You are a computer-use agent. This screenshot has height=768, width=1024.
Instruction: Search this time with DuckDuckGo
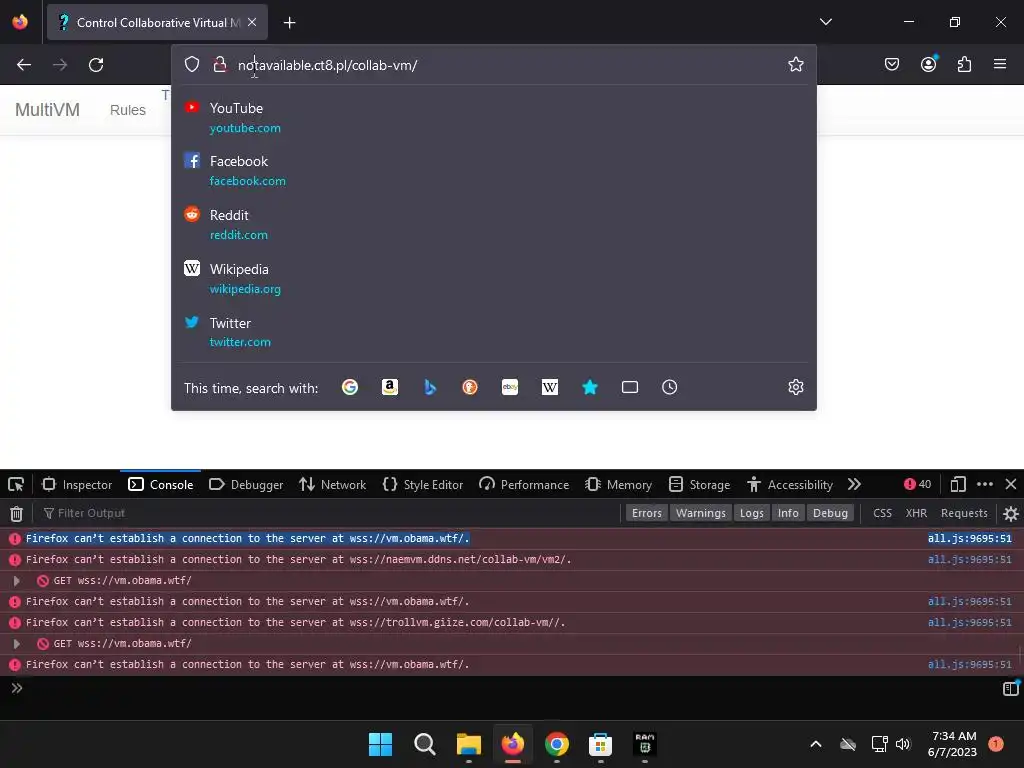point(470,387)
